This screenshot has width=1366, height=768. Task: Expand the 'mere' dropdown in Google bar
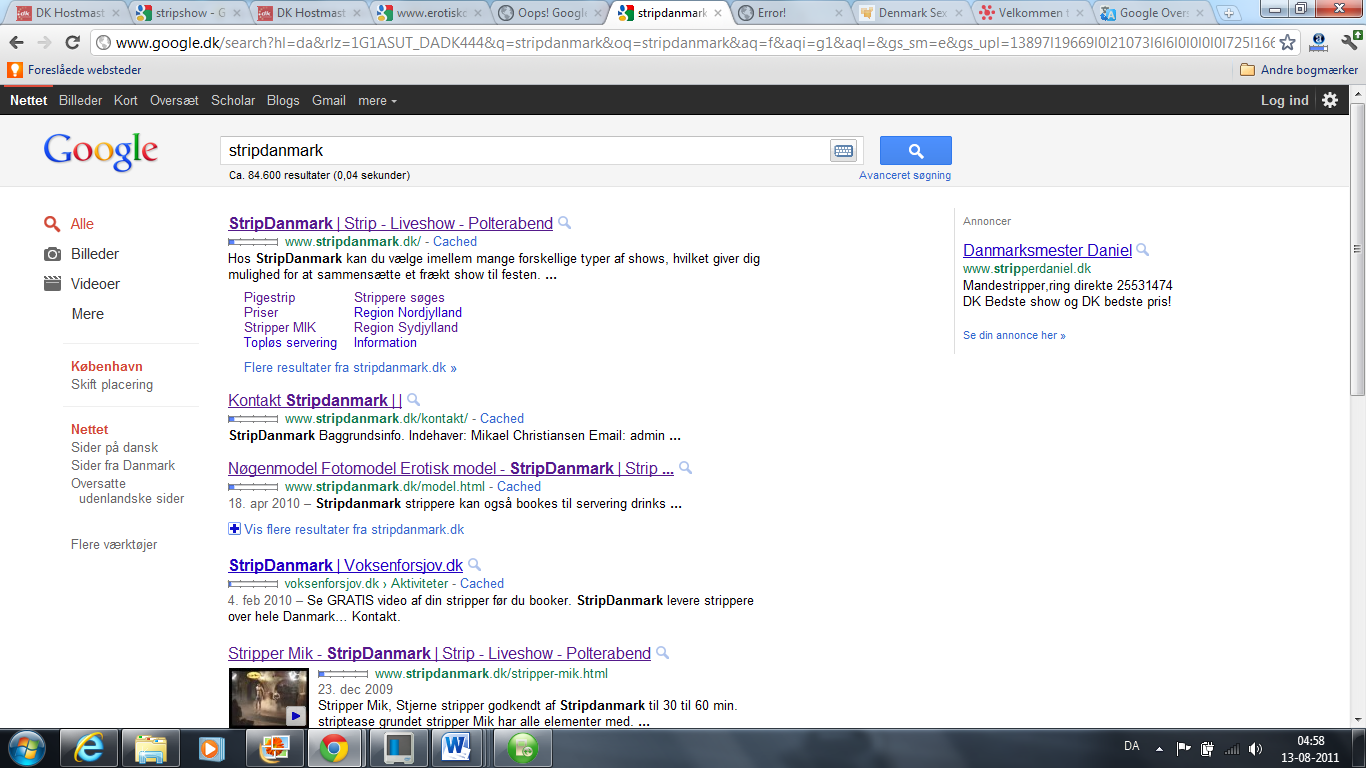pyautogui.click(x=377, y=100)
